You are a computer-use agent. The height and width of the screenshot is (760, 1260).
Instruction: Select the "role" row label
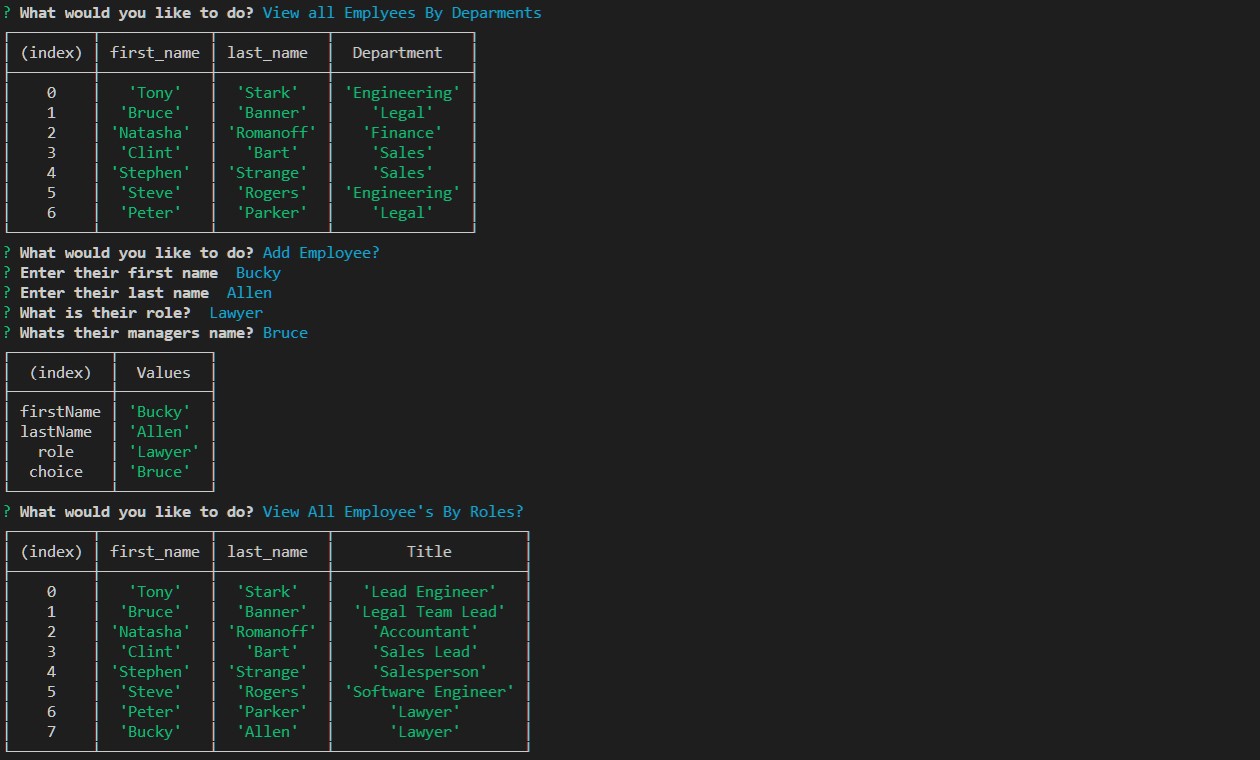click(56, 452)
